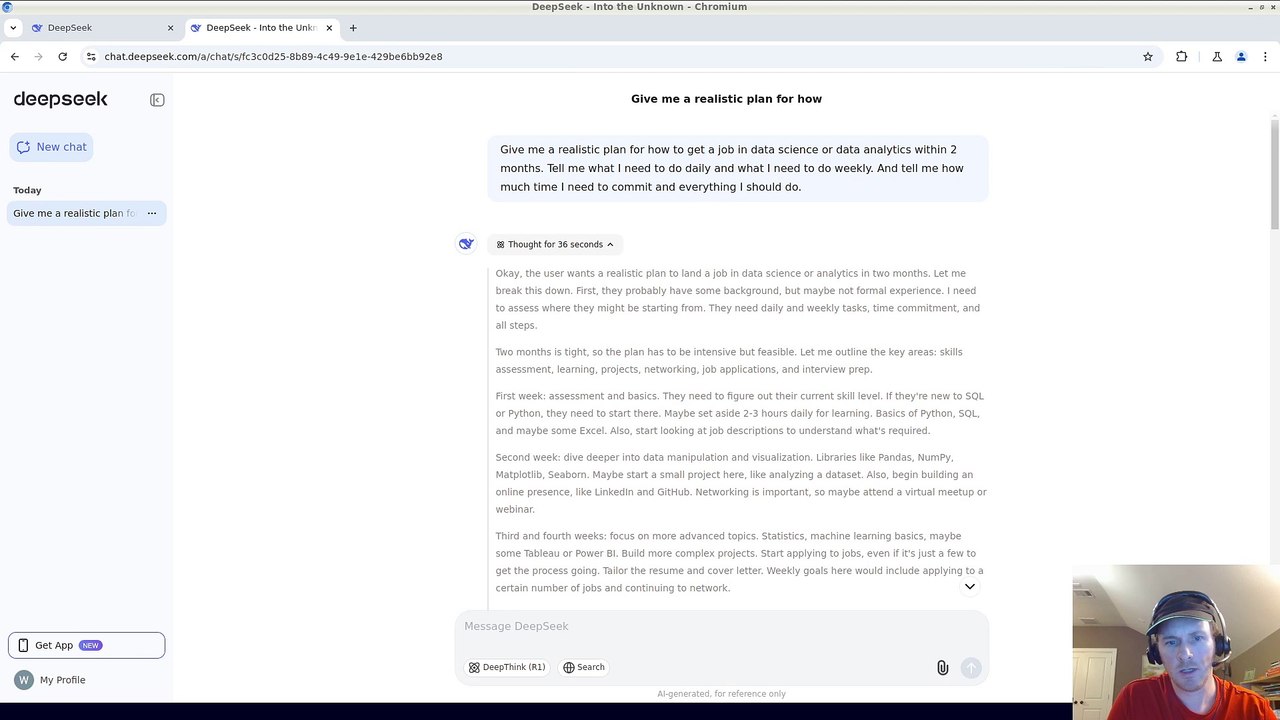Click the send message arrow button
Image resolution: width=1280 pixels, height=720 pixels.
tap(970, 668)
